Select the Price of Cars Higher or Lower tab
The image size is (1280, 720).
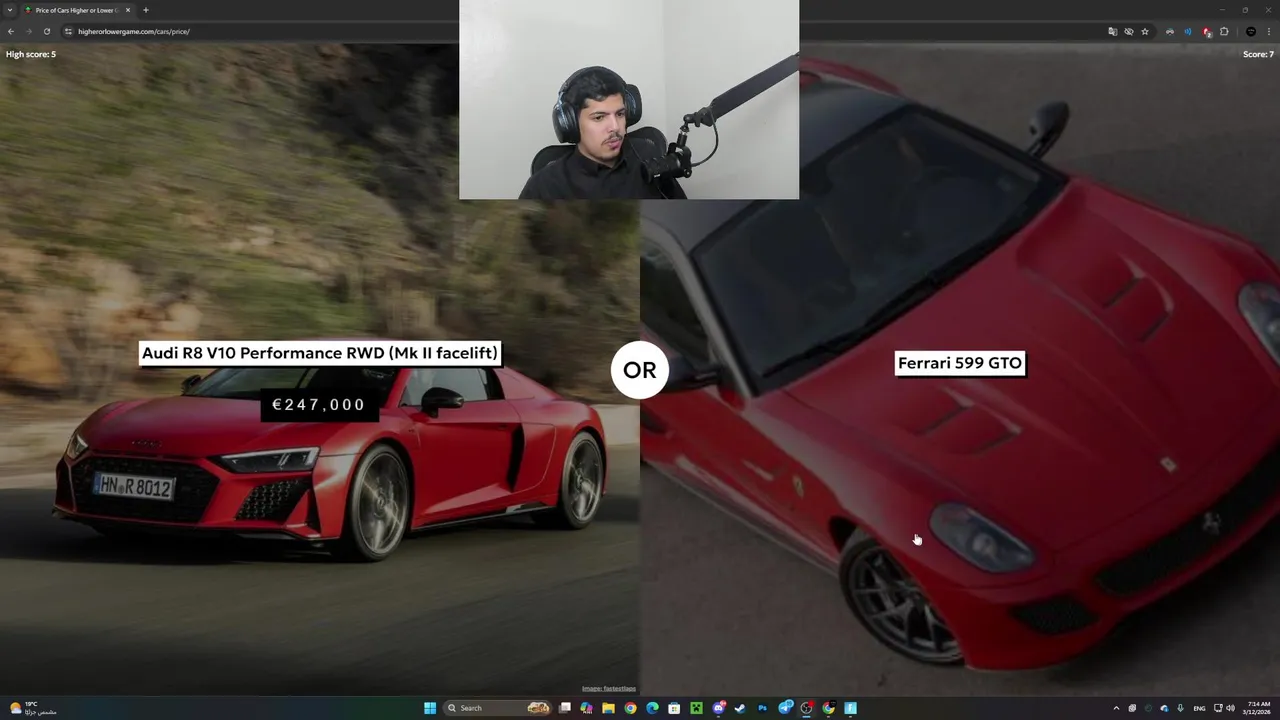click(77, 10)
